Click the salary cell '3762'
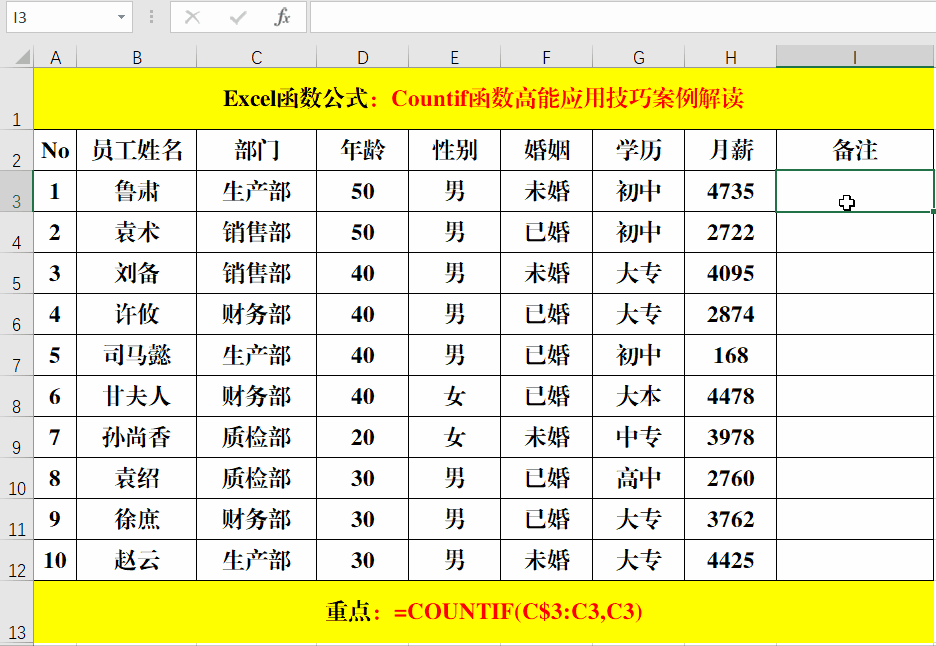 (730, 519)
